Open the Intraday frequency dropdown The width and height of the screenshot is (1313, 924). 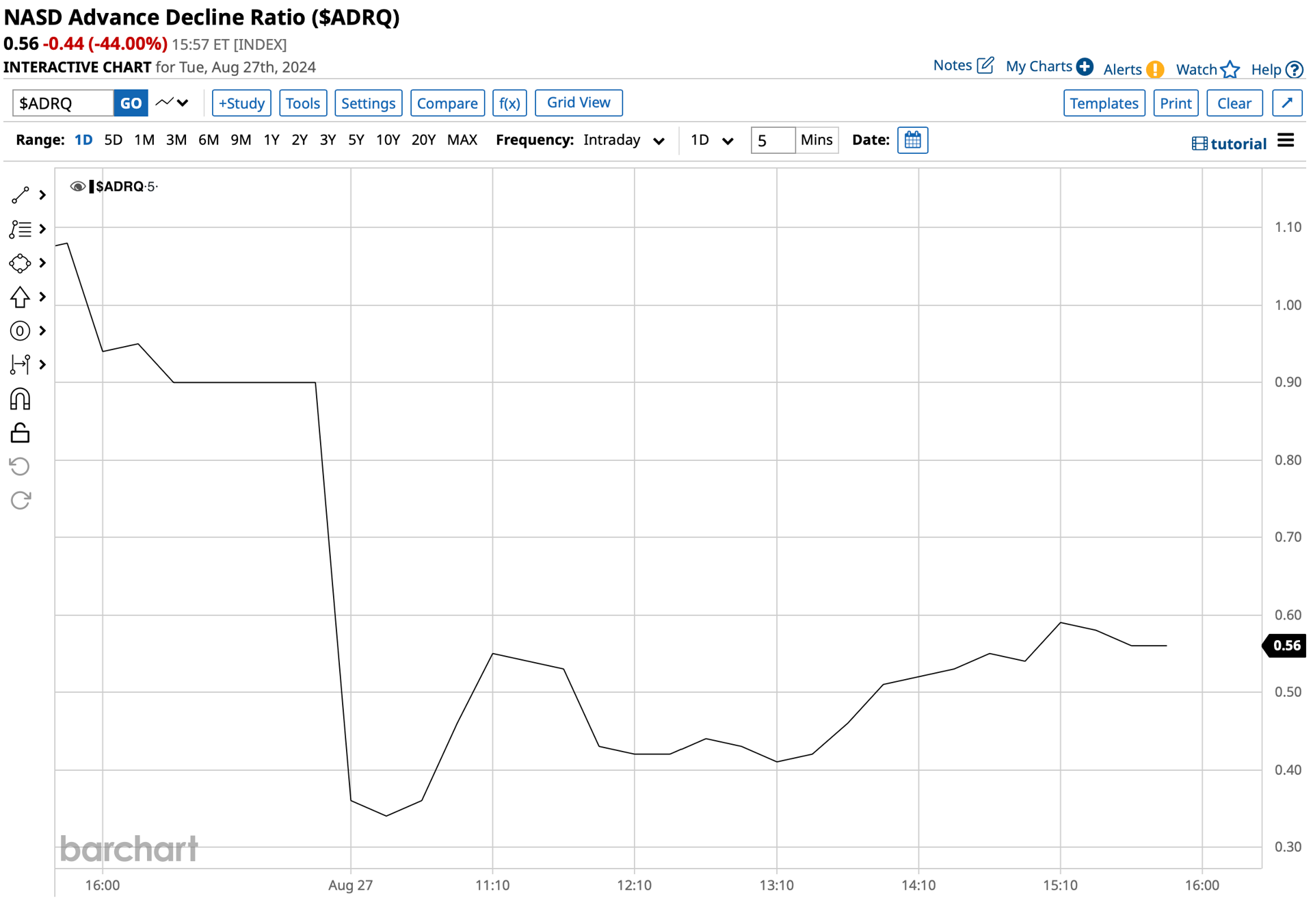[x=624, y=140]
